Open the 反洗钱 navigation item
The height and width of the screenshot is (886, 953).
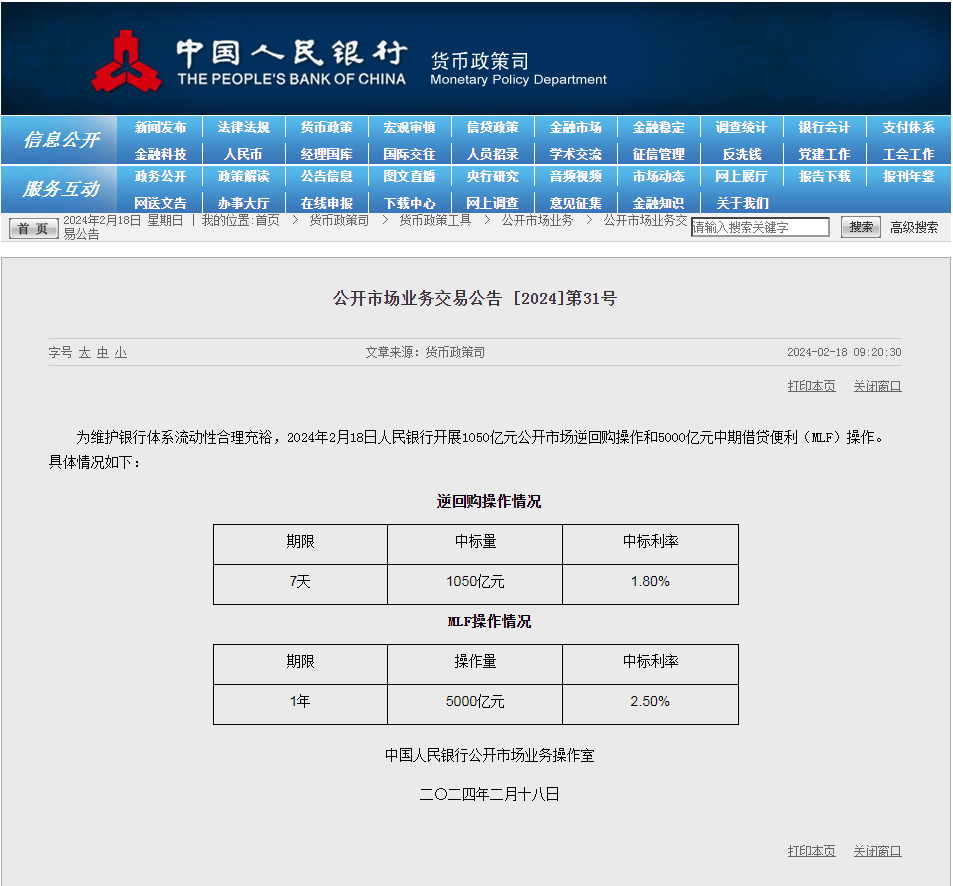741,154
